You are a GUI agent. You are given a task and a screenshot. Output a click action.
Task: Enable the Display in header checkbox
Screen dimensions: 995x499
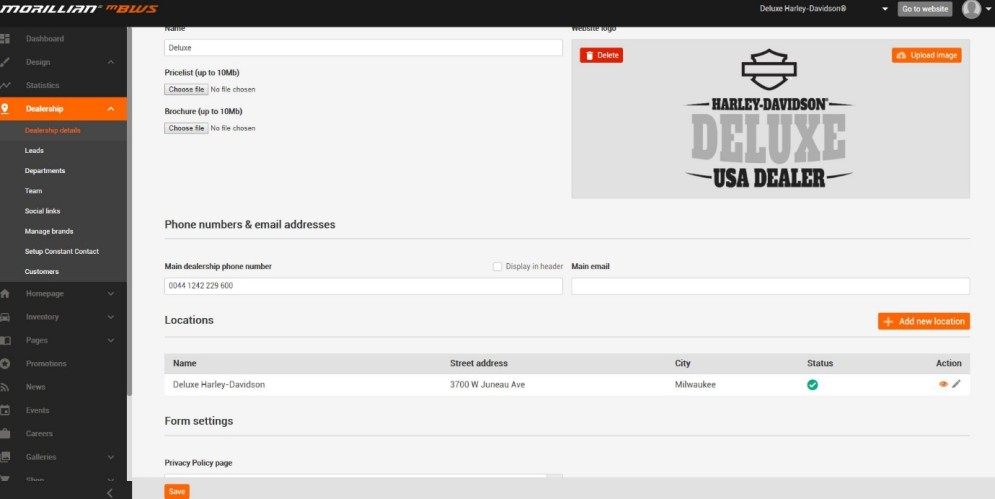point(498,266)
